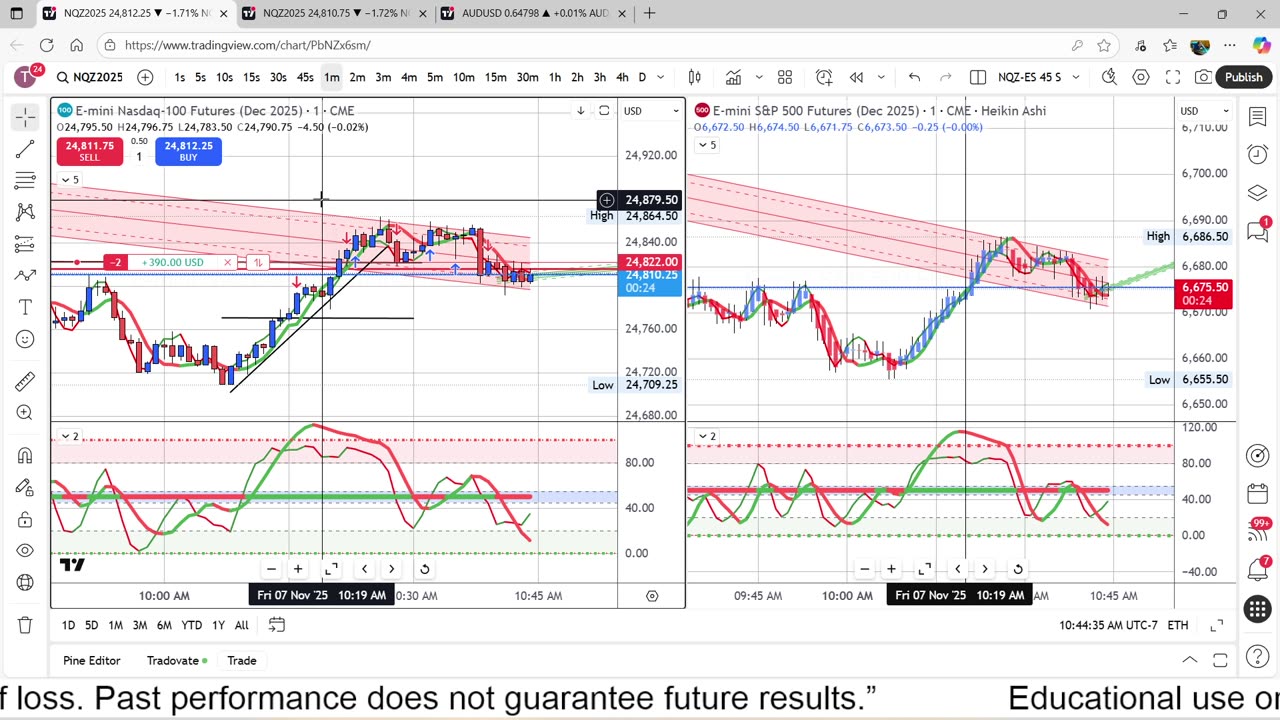Expand the timeframe dropdown arrow
This screenshot has width=1280, height=720.
pyautogui.click(x=661, y=77)
